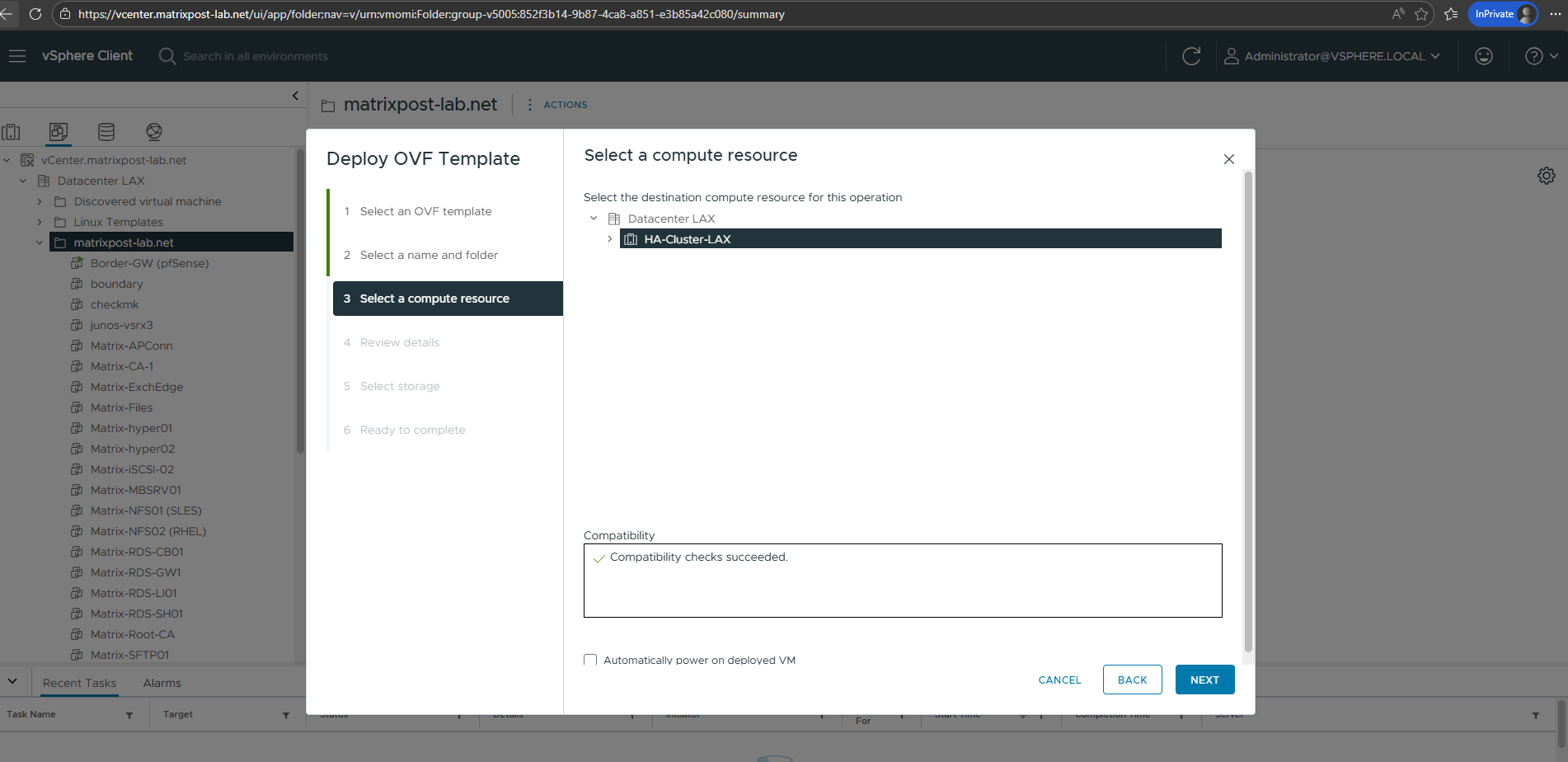Select the junos-vsrx3 VM in inventory

pos(121,325)
